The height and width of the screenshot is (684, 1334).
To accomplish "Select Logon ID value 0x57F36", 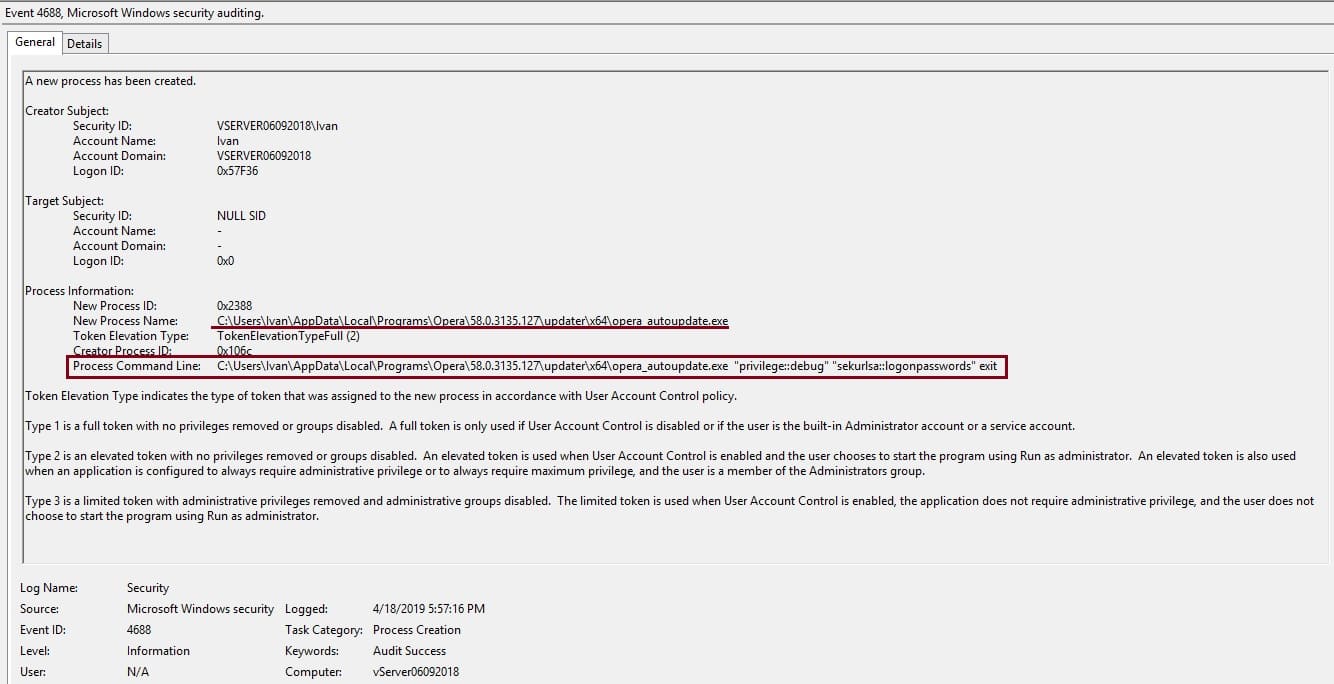I will (238, 171).
